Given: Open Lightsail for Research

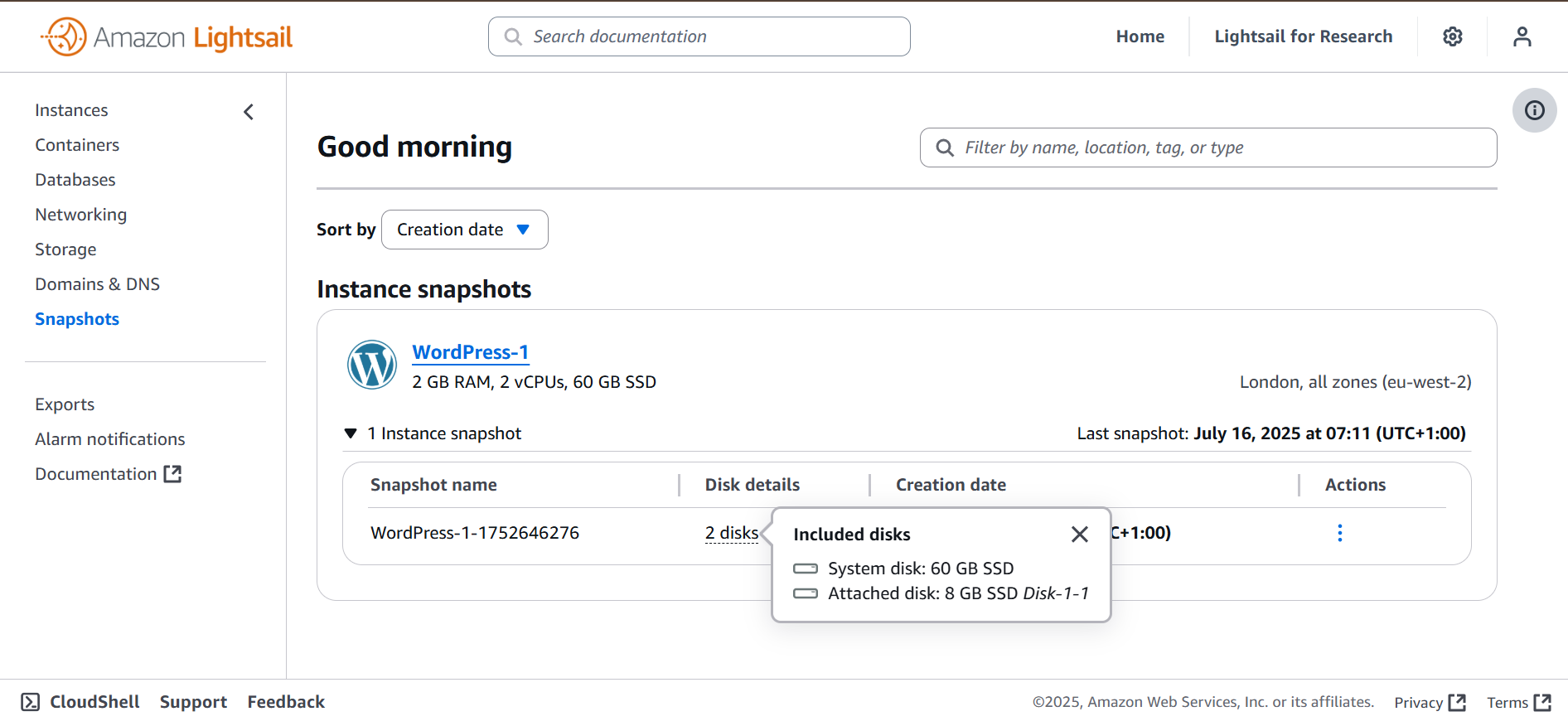Looking at the screenshot, I should click(x=1304, y=36).
